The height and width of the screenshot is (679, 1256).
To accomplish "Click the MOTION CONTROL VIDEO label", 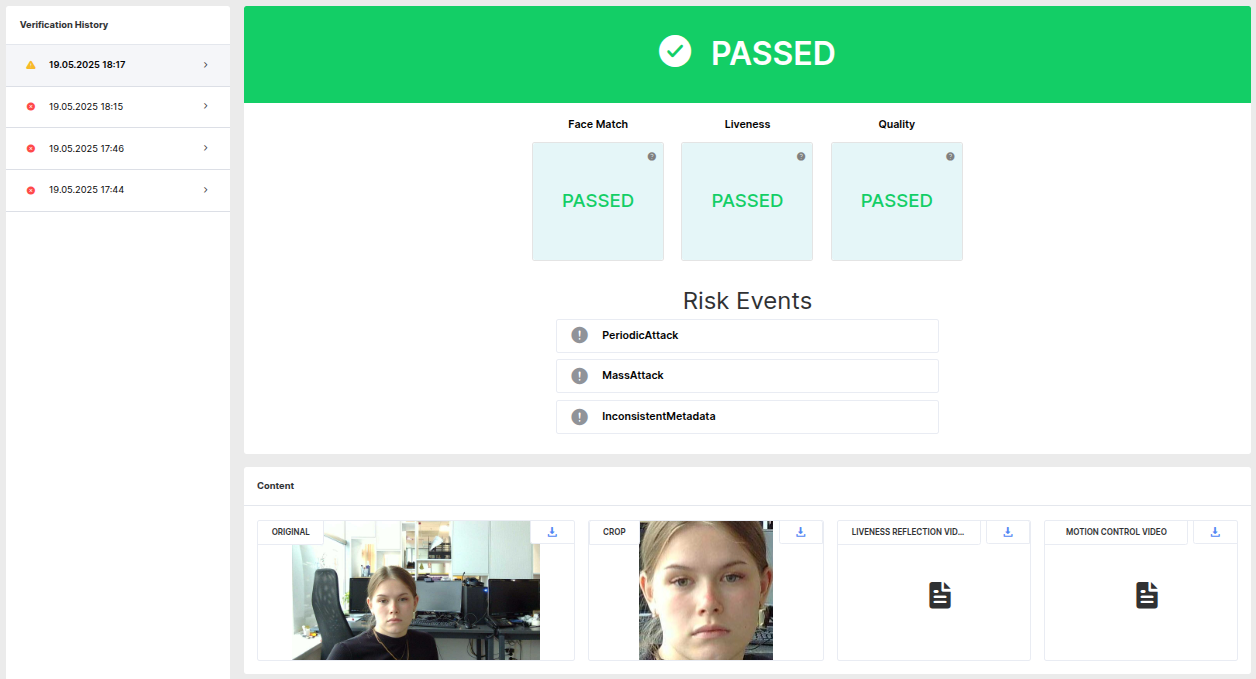I will pyautogui.click(x=1116, y=532).
